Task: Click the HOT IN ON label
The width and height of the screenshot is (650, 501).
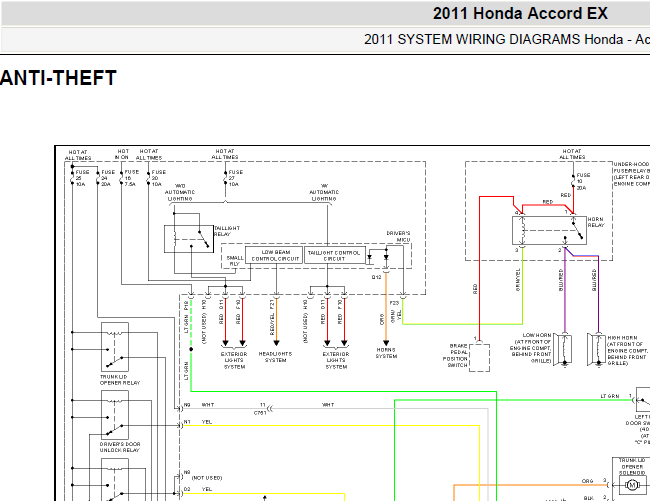Action: coord(123,154)
